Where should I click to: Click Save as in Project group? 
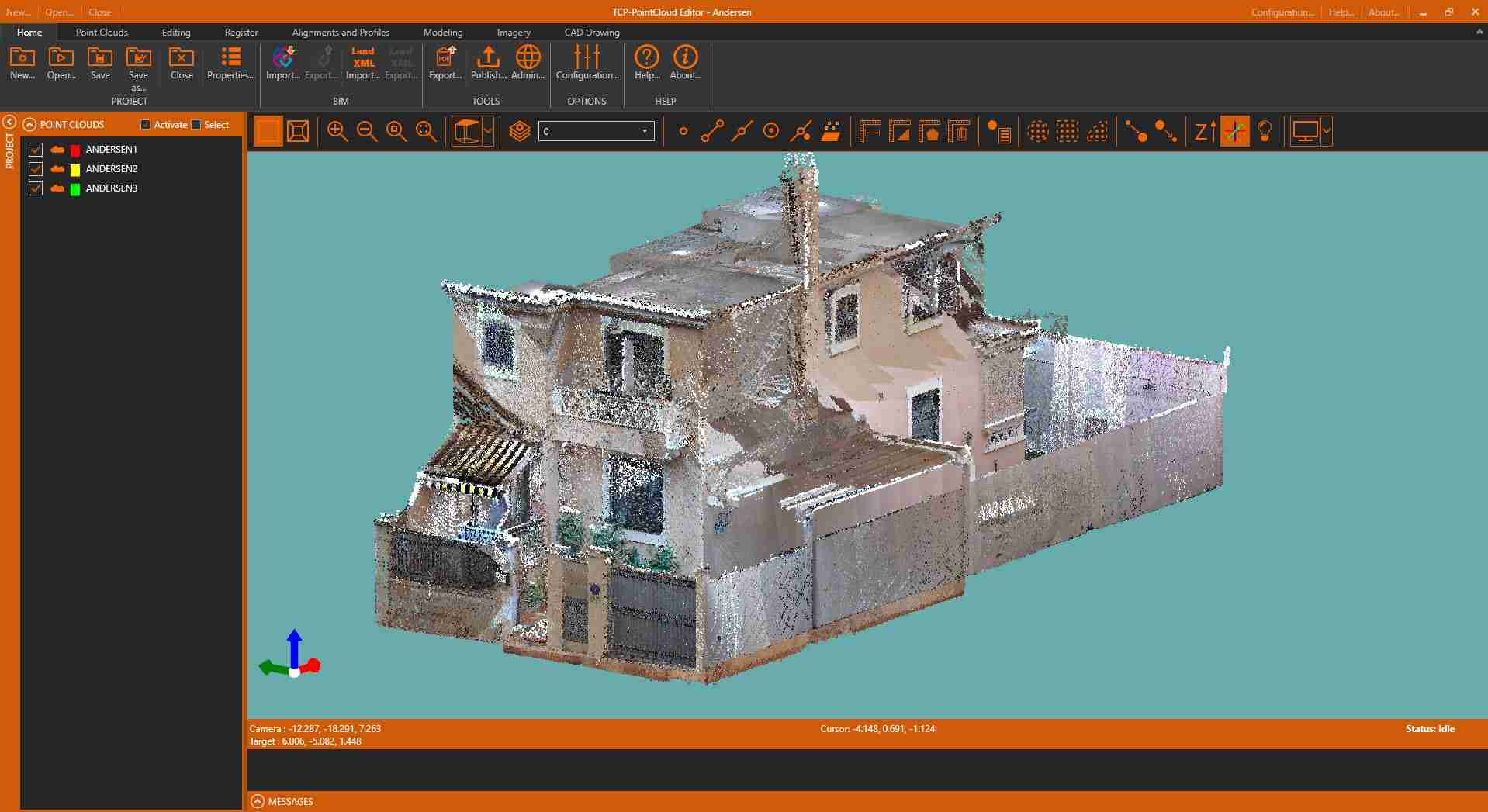(138, 64)
